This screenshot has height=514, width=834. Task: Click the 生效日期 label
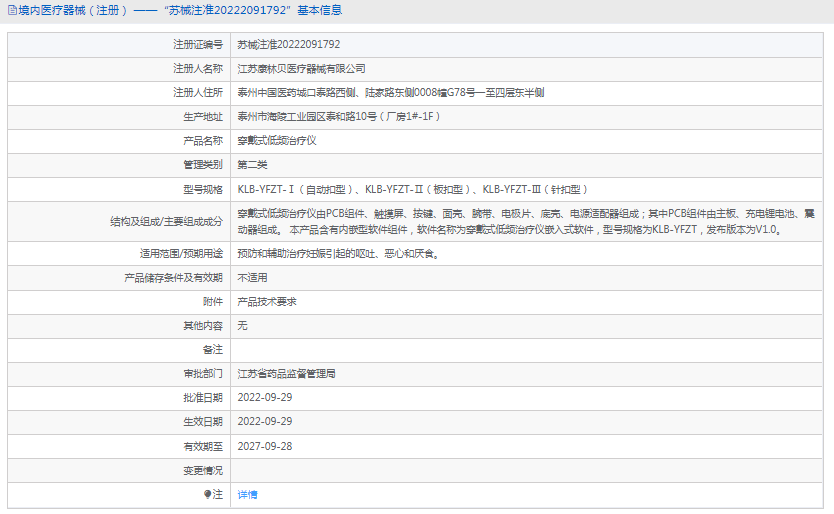203,421
